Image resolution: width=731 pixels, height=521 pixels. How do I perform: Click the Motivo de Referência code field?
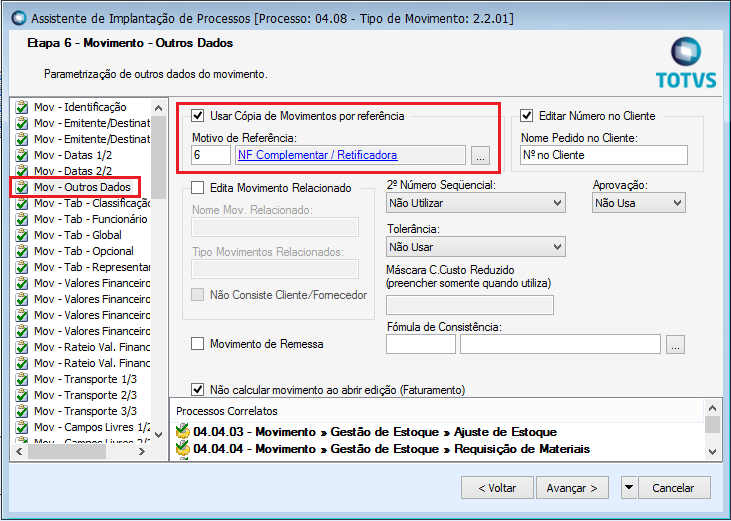(x=211, y=155)
